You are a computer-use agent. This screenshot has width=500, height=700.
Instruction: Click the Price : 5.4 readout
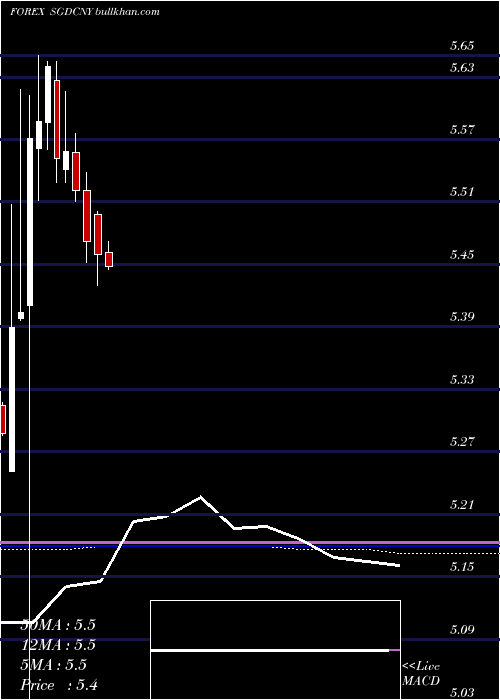point(59,685)
